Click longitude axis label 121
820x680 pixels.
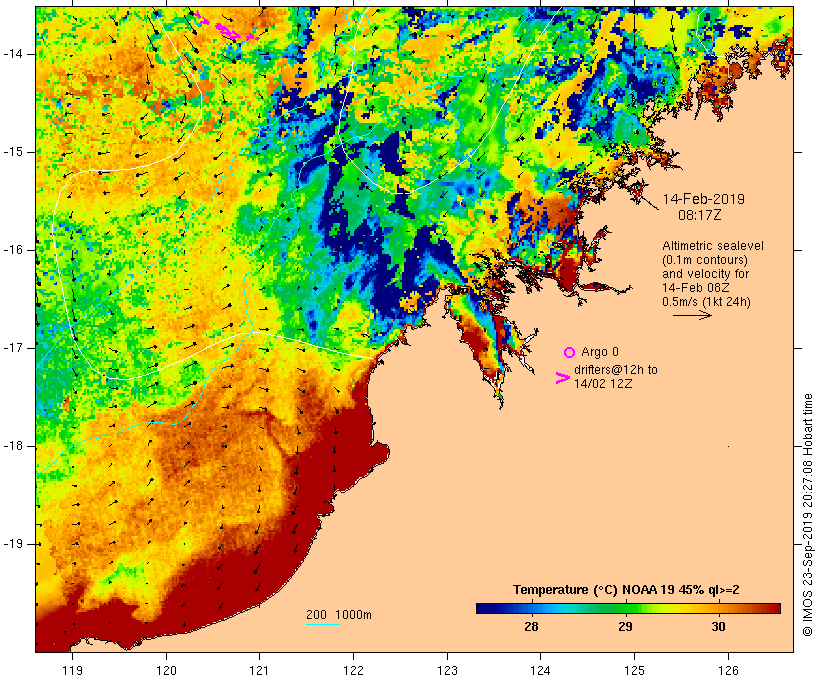coord(260,670)
